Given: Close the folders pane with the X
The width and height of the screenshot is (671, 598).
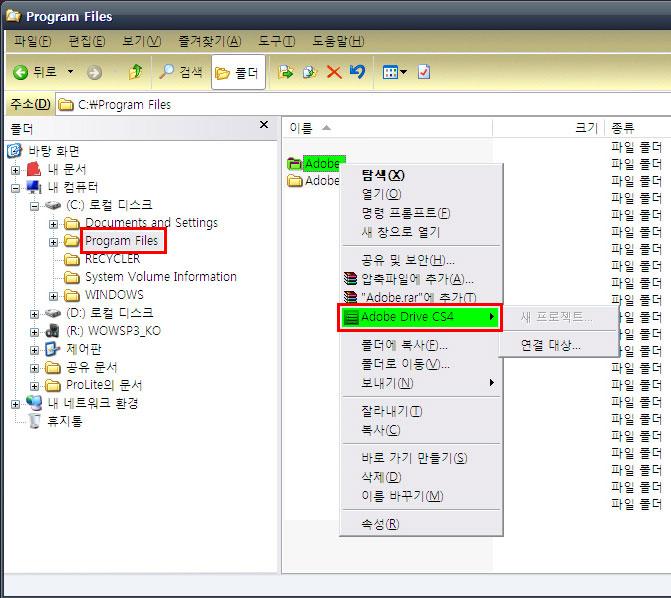Looking at the screenshot, I should pos(264,125).
